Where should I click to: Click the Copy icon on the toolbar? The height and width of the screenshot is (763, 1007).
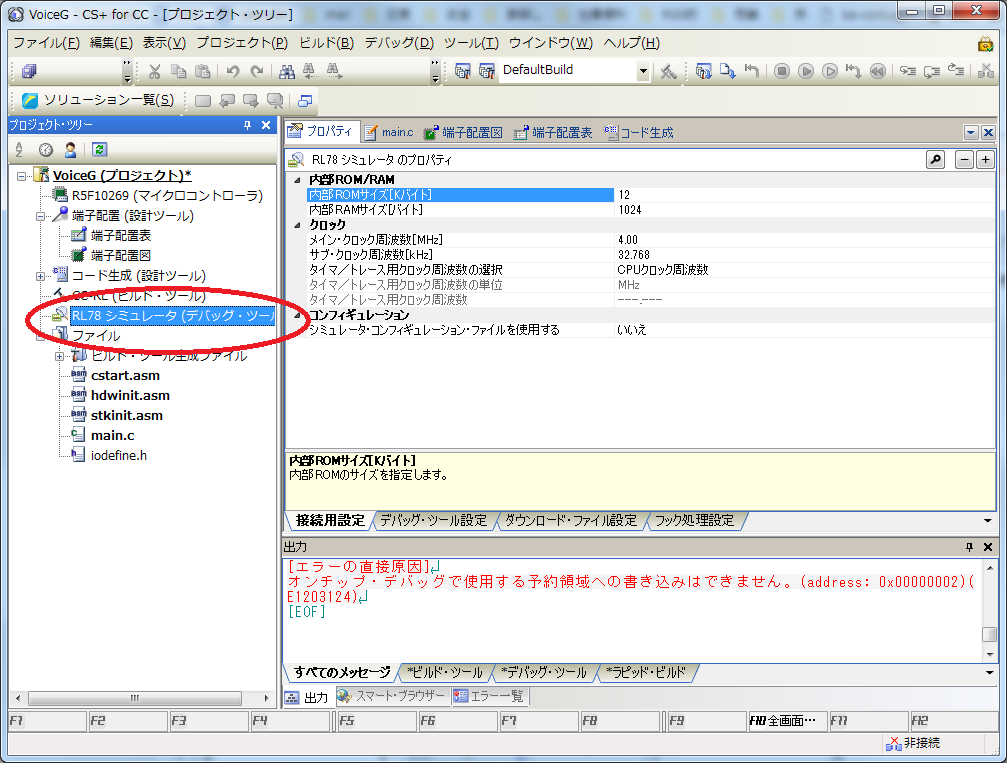coord(180,70)
